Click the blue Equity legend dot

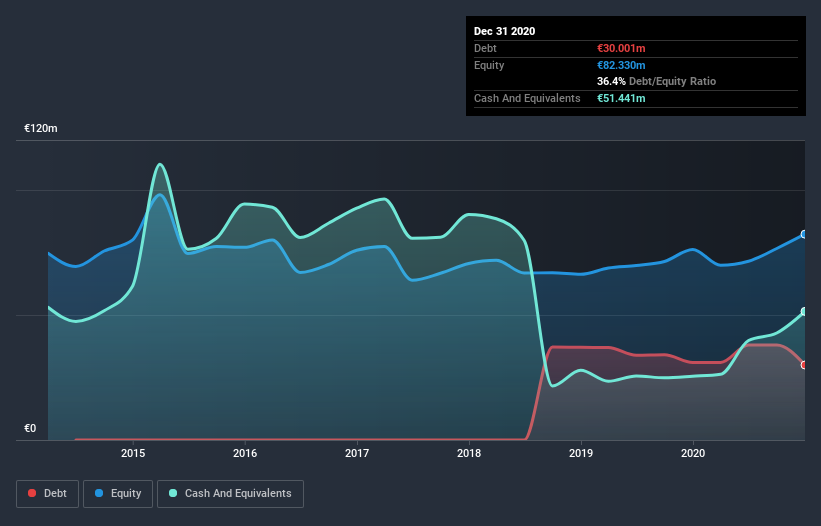pyautogui.click(x=99, y=493)
